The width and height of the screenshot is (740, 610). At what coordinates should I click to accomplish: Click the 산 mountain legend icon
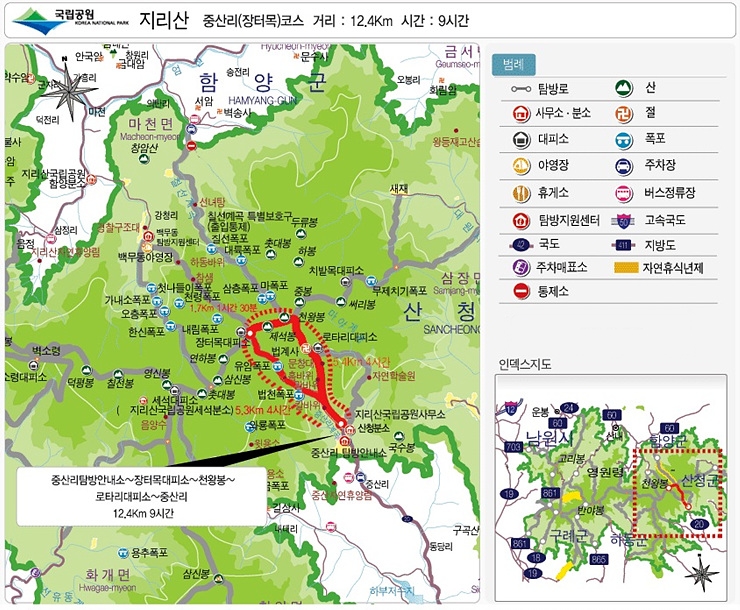[x=624, y=88]
